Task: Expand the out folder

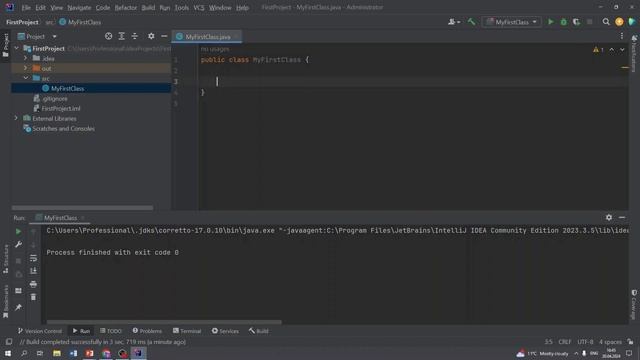Action: [26, 68]
